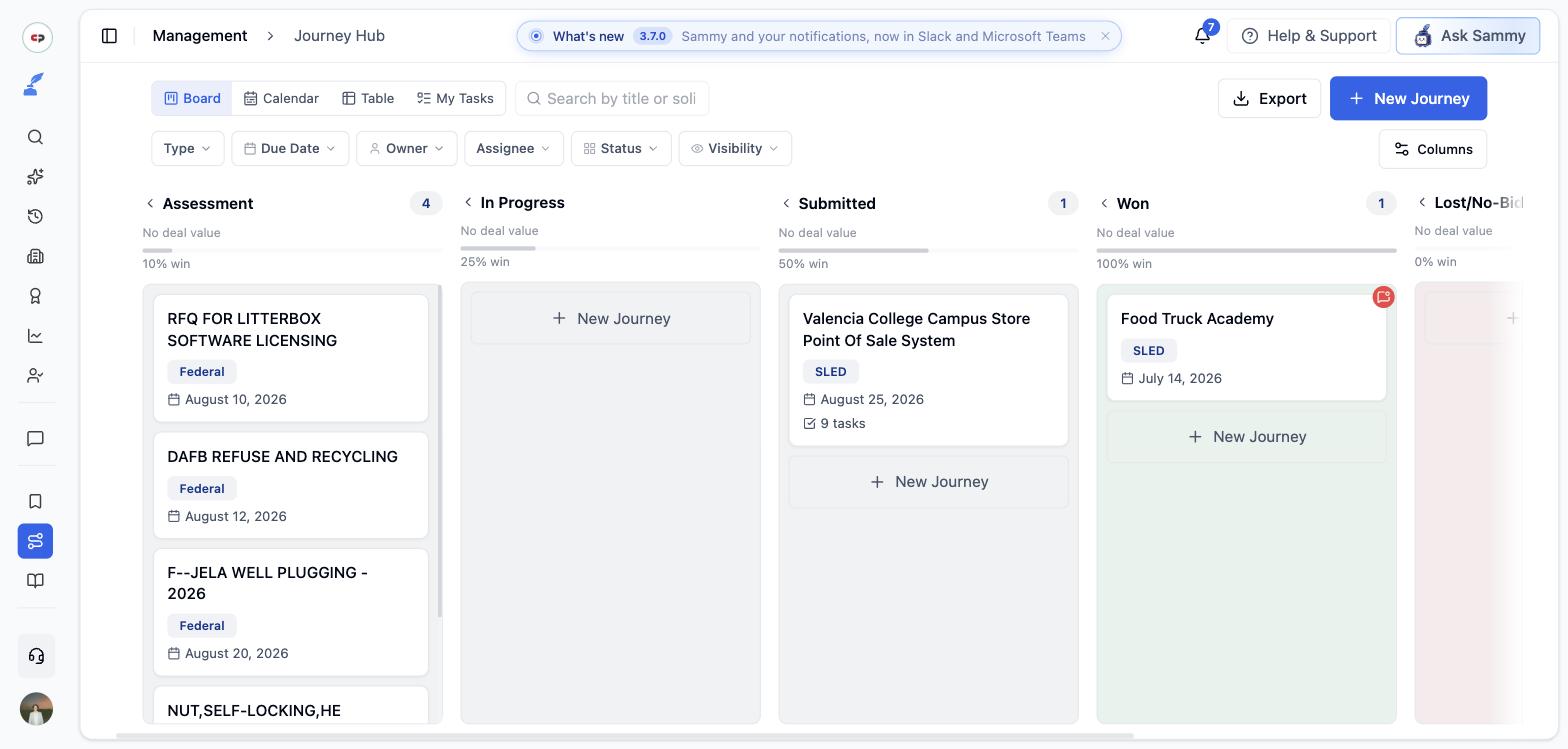Image resolution: width=1568 pixels, height=749 pixels.
Task: Open the Columns settings
Action: pyautogui.click(x=1433, y=149)
